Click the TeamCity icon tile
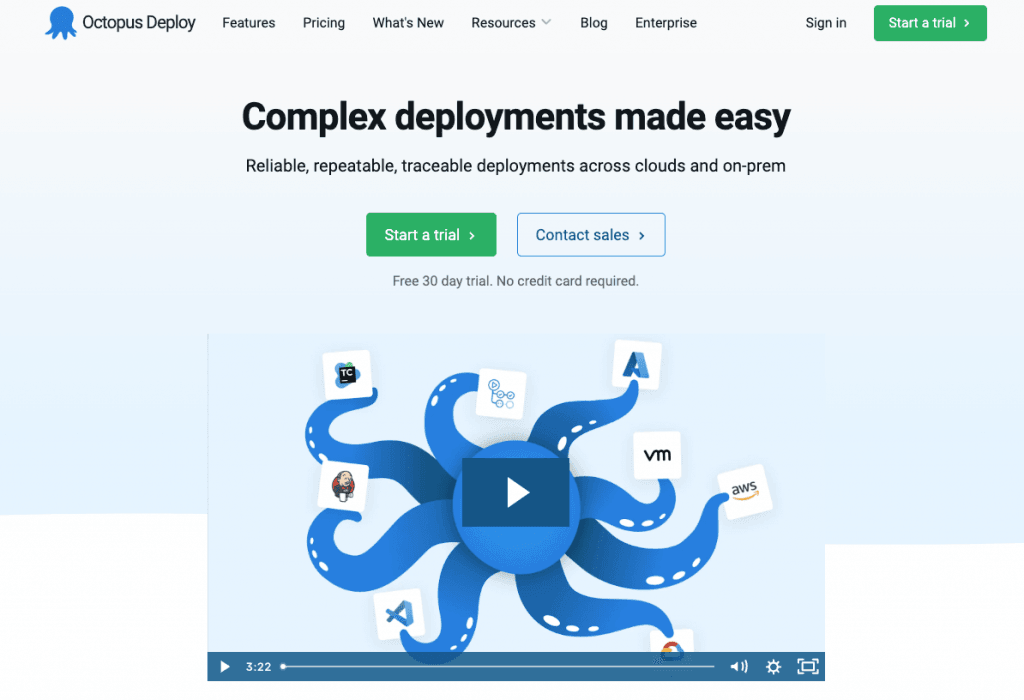The width and height of the screenshot is (1024, 700). (347, 375)
